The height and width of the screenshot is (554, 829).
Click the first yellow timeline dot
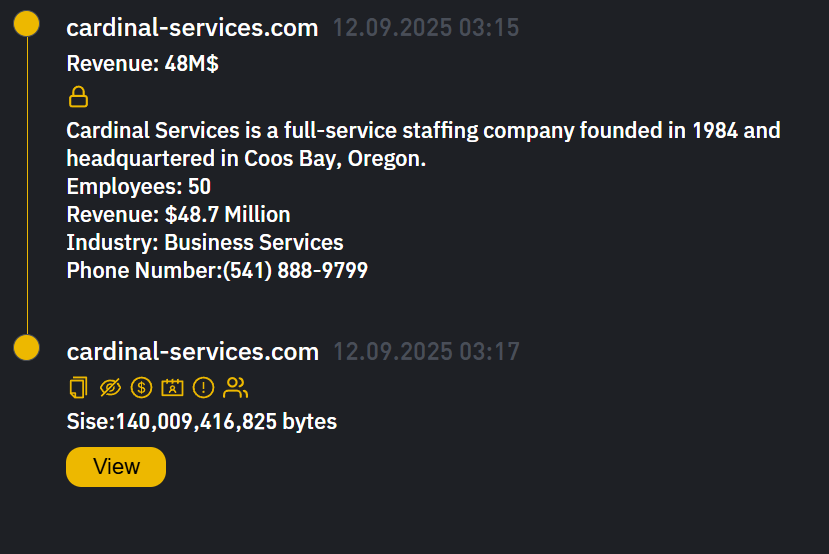27,24
